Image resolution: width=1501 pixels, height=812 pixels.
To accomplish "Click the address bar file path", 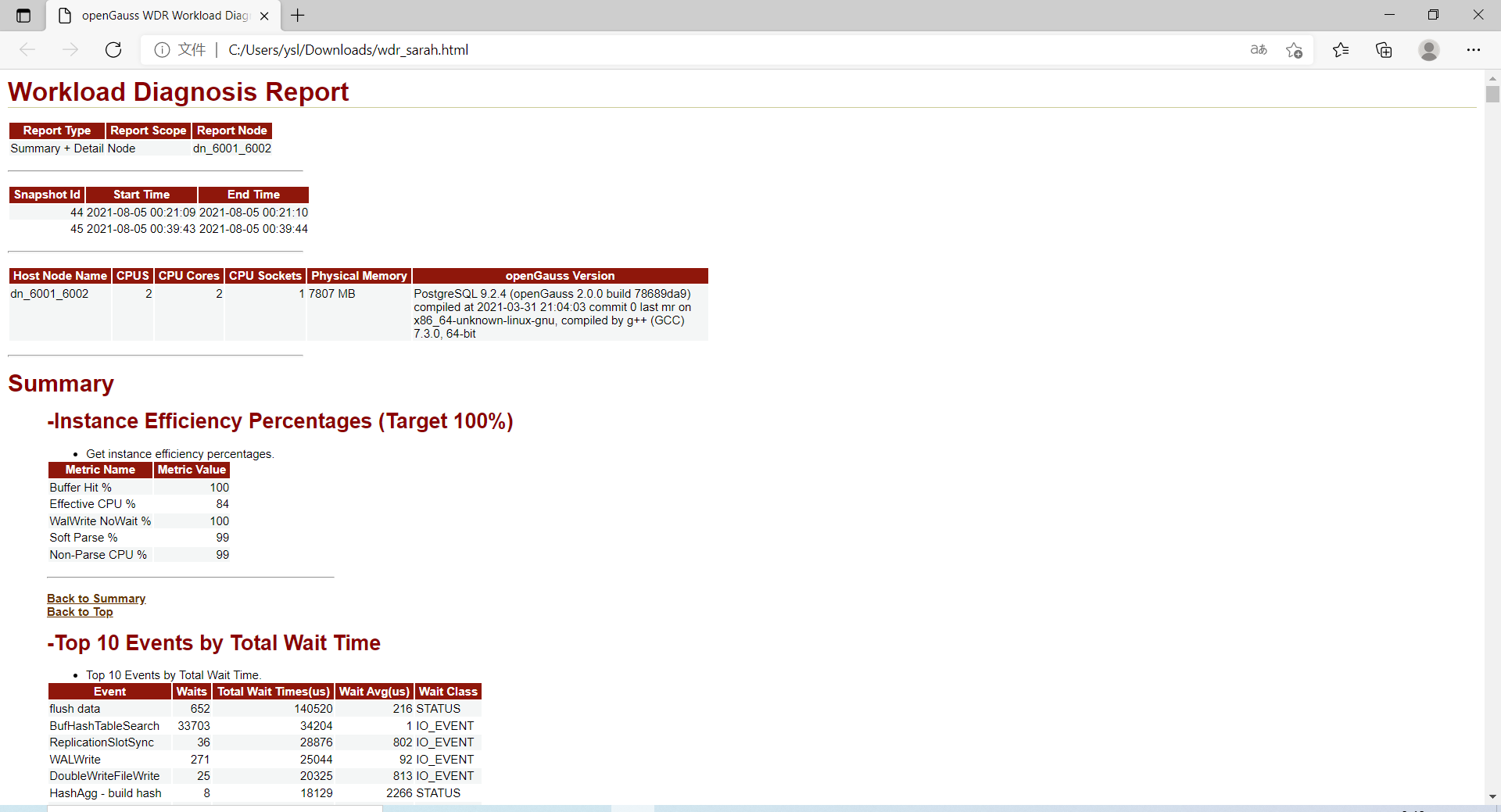I will (x=348, y=50).
